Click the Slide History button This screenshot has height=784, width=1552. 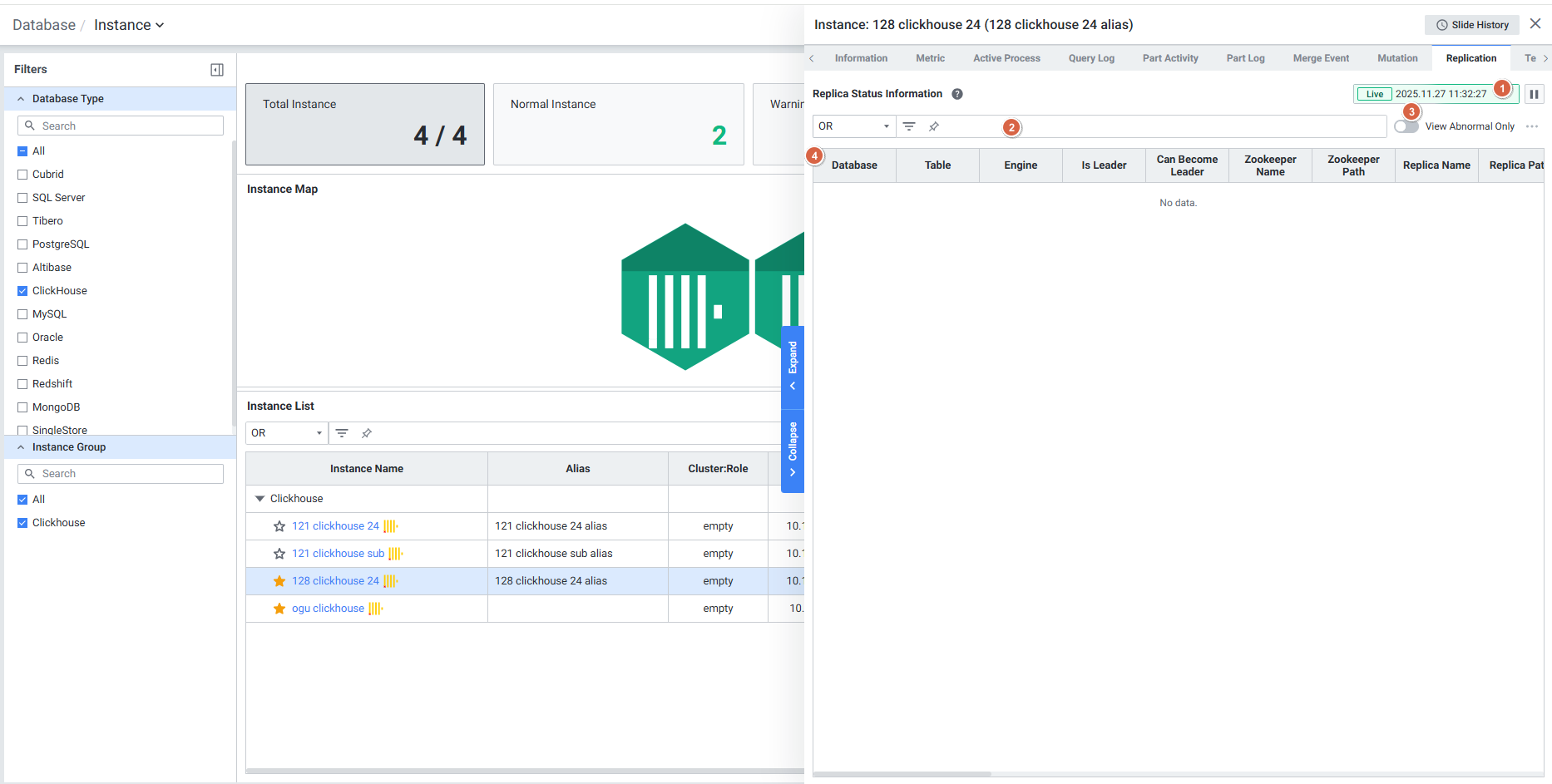pyautogui.click(x=1472, y=25)
